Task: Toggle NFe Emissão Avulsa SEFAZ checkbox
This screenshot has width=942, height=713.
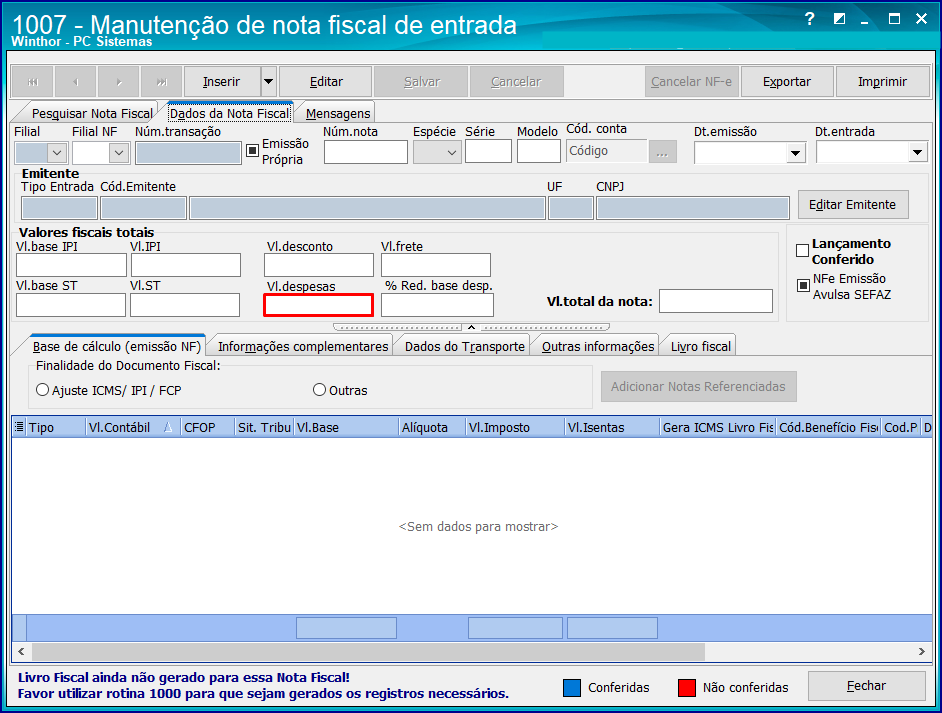Action: click(x=803, y=285)
